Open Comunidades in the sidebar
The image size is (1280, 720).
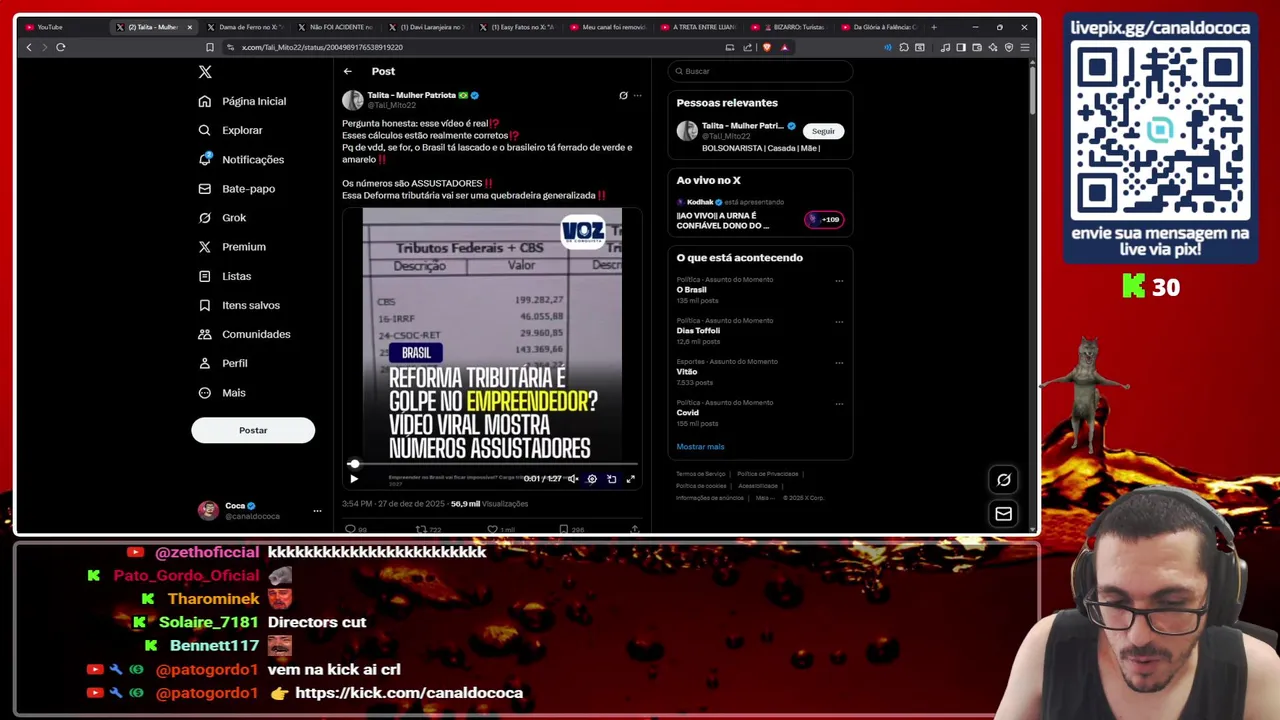tap(245, 334)
